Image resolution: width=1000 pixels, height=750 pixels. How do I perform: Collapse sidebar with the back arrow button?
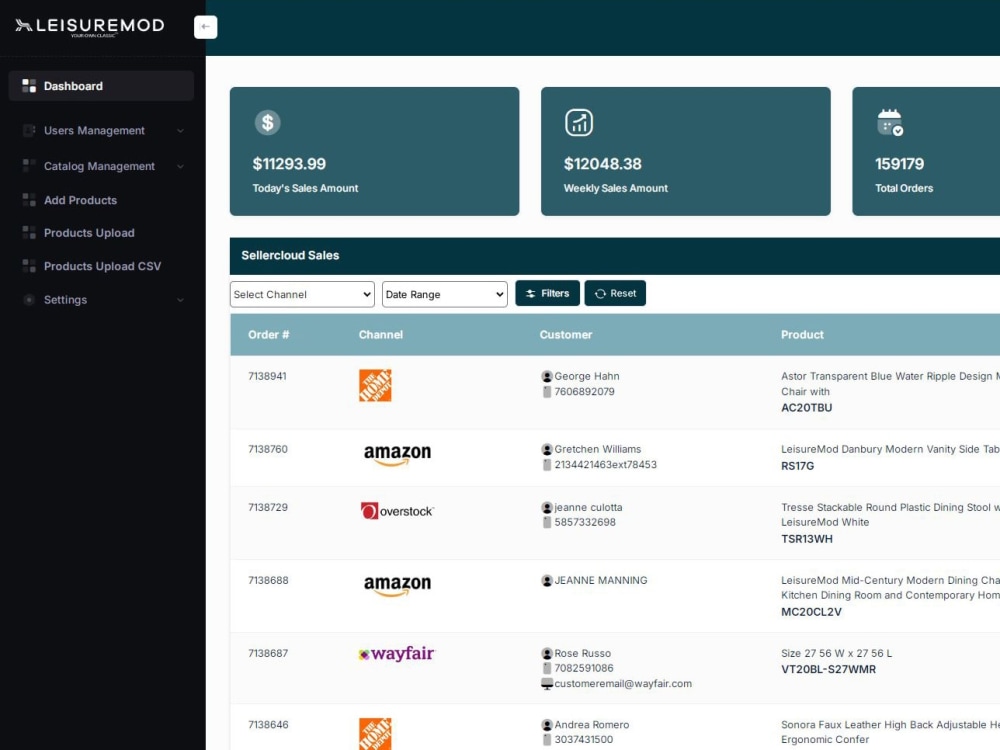click(x=205, y=27)
